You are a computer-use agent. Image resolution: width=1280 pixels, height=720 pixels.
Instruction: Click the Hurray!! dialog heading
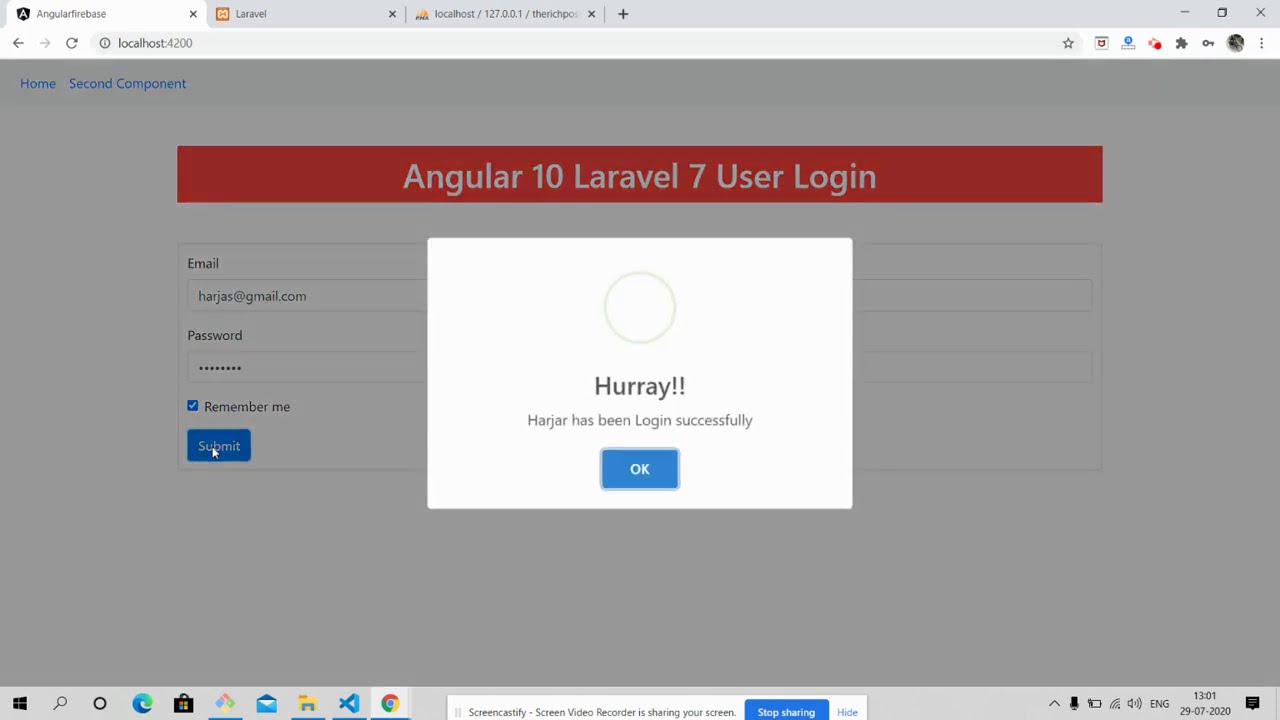click(x=640, y=386)
